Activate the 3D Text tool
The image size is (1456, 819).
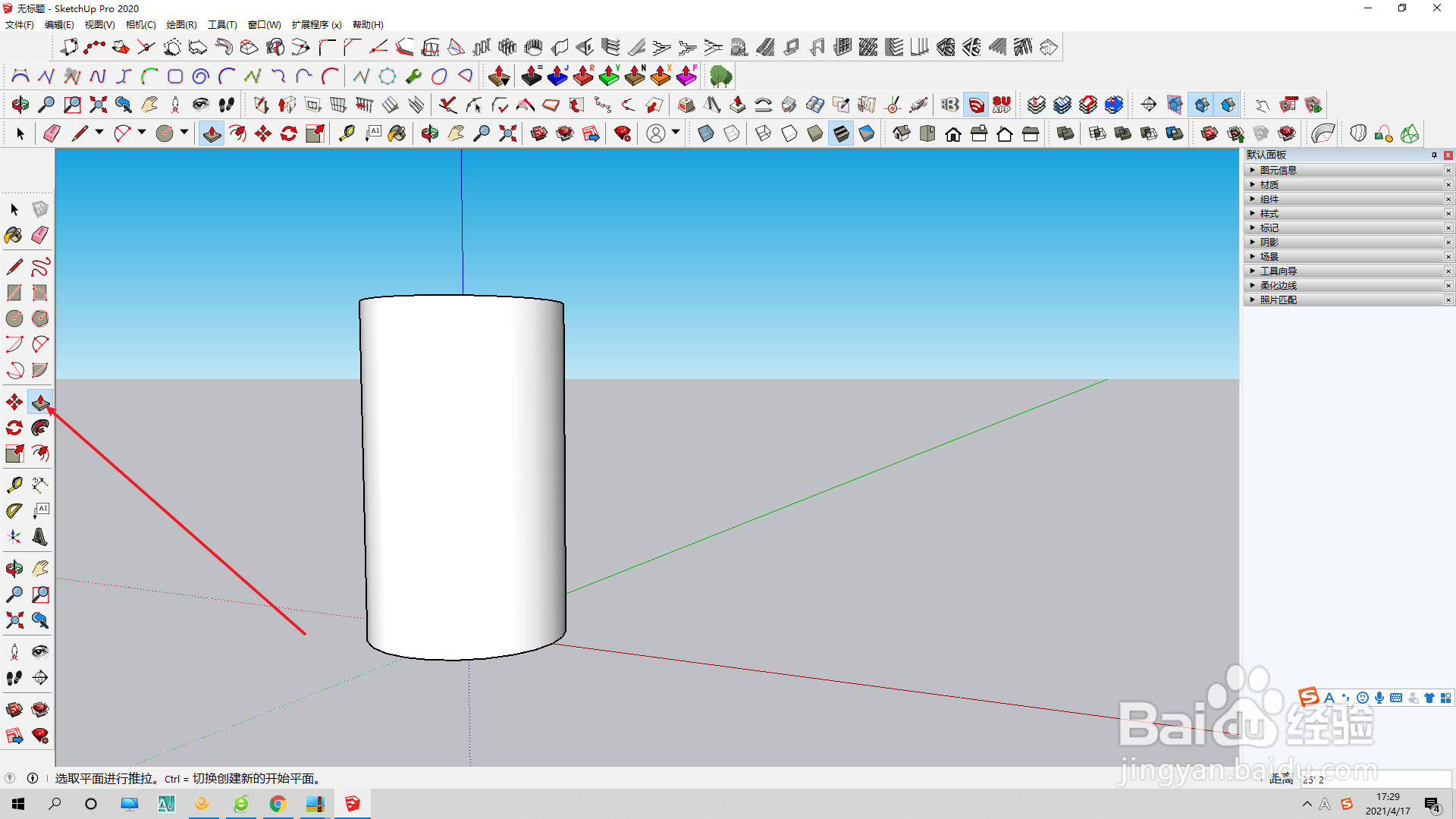[x=40, y=537]
